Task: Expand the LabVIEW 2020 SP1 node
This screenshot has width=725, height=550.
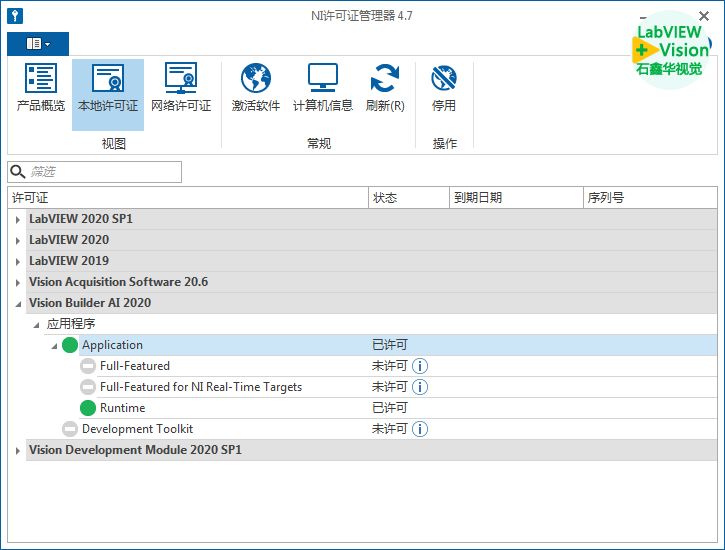Action: point(17,219)
